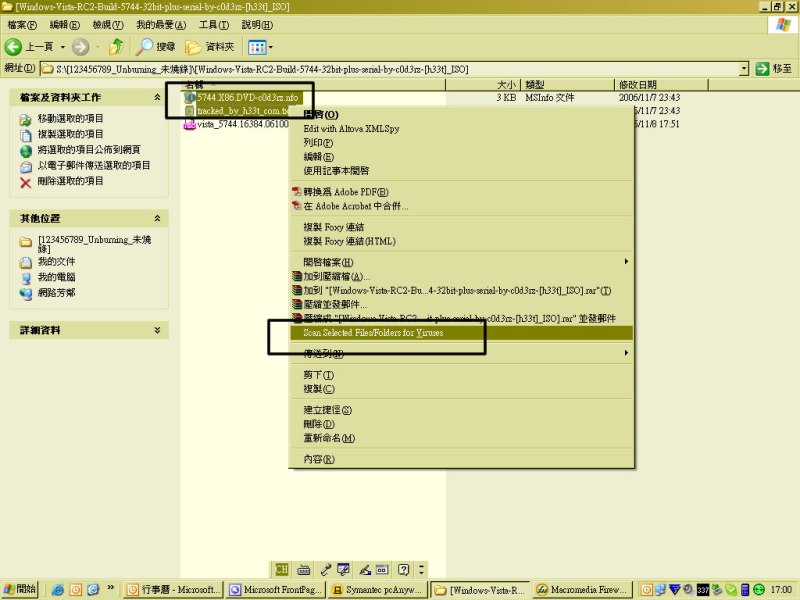
Task: Click the envelope icon for 以電子郵件傳送選取的項目
Action: point(26,167)
